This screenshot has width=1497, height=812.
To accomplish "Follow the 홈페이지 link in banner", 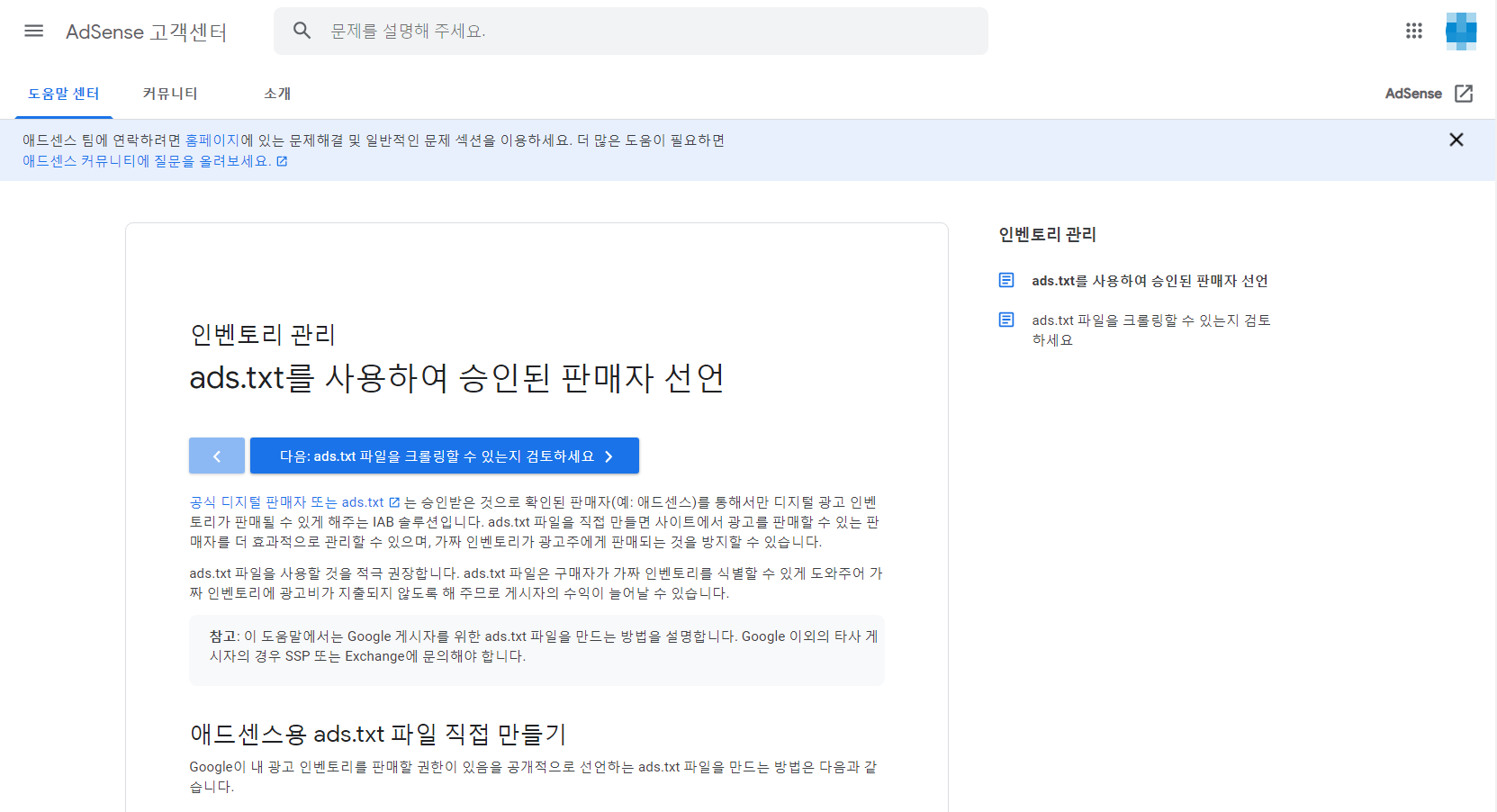I will pos(212,140).
